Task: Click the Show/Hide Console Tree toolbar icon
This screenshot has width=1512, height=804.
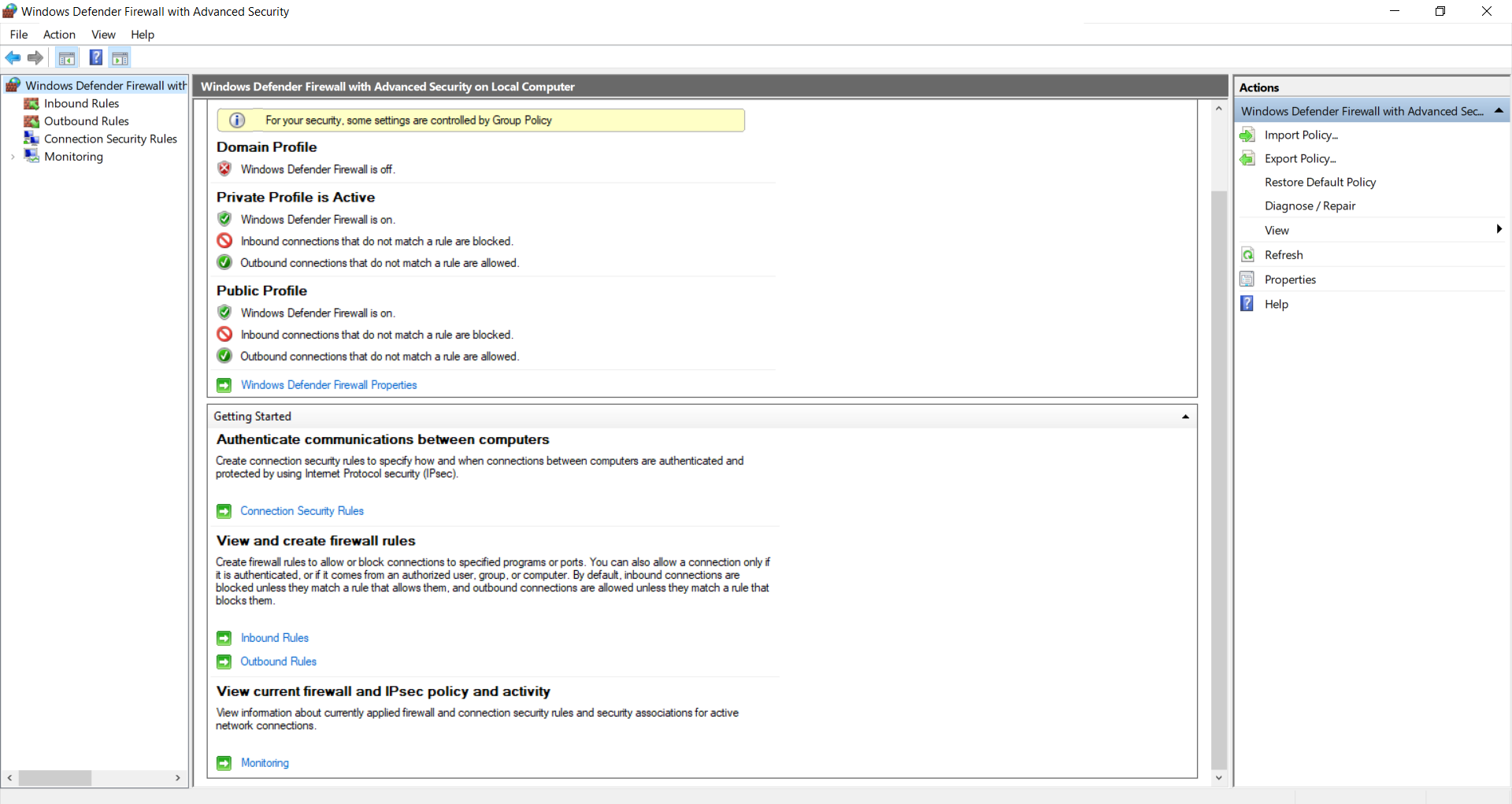Action: 67,57
